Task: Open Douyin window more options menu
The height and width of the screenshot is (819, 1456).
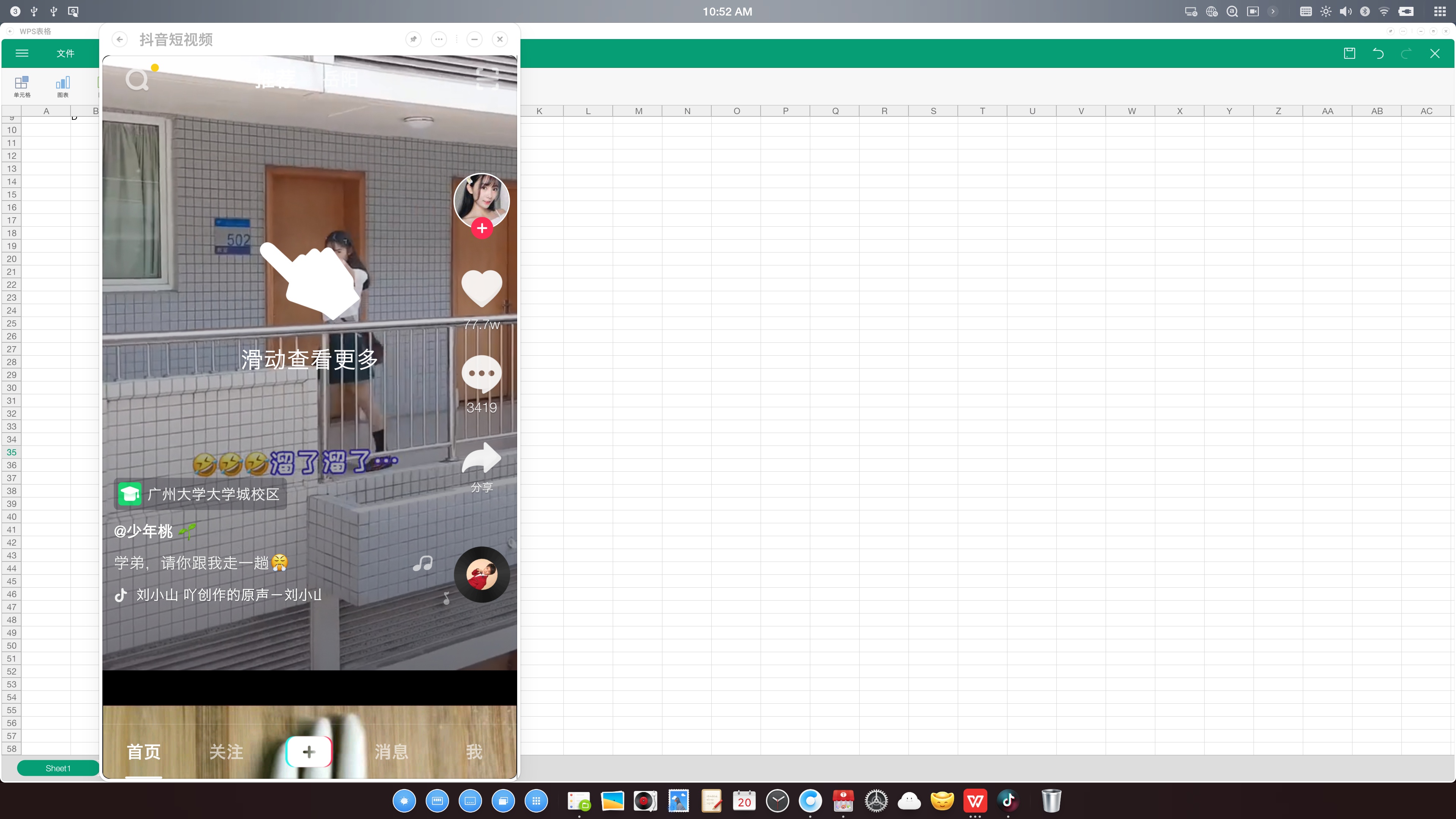Action: point(439,39)
